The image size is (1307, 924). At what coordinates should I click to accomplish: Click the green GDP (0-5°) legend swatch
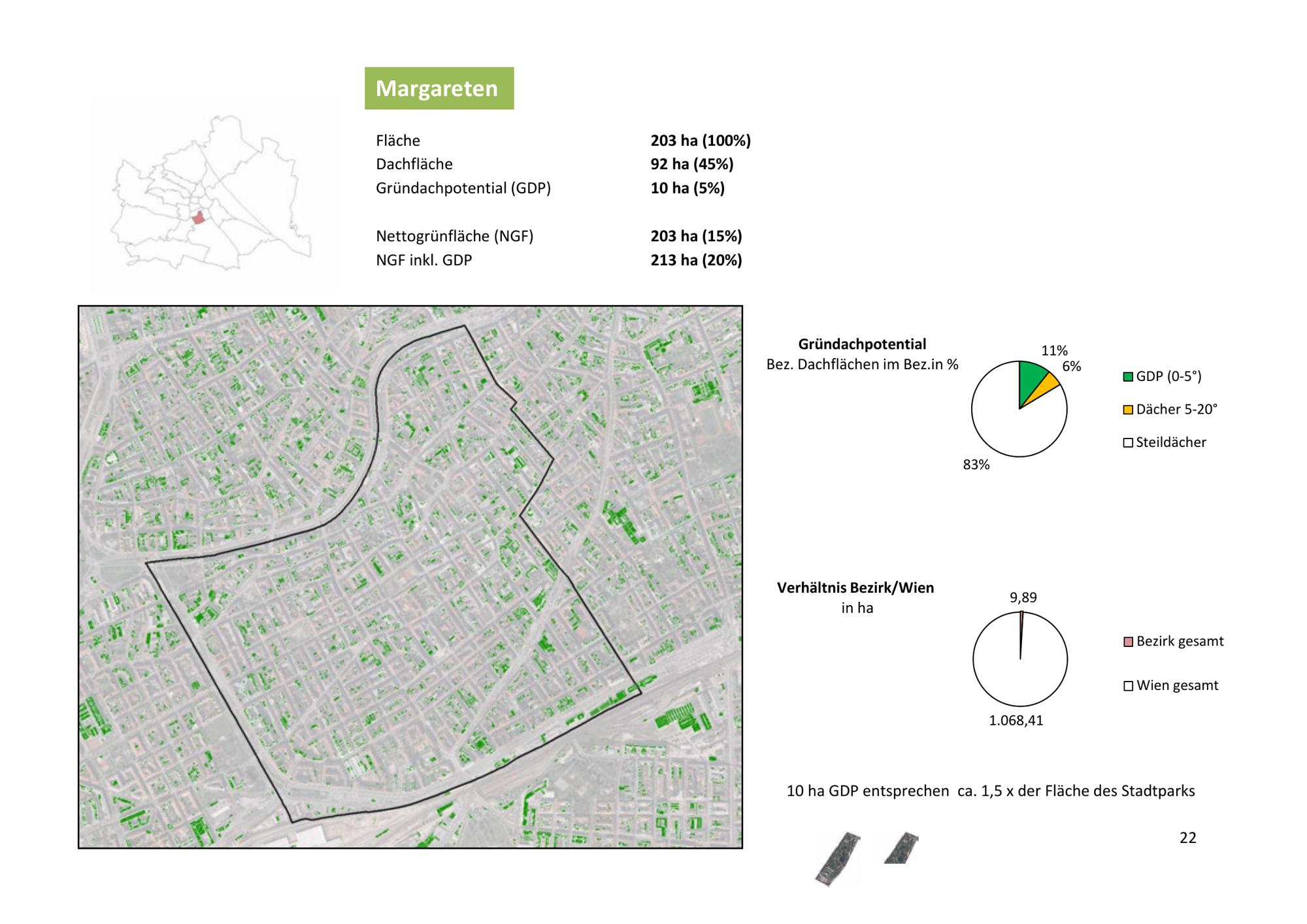click(x=1127, y=376)
